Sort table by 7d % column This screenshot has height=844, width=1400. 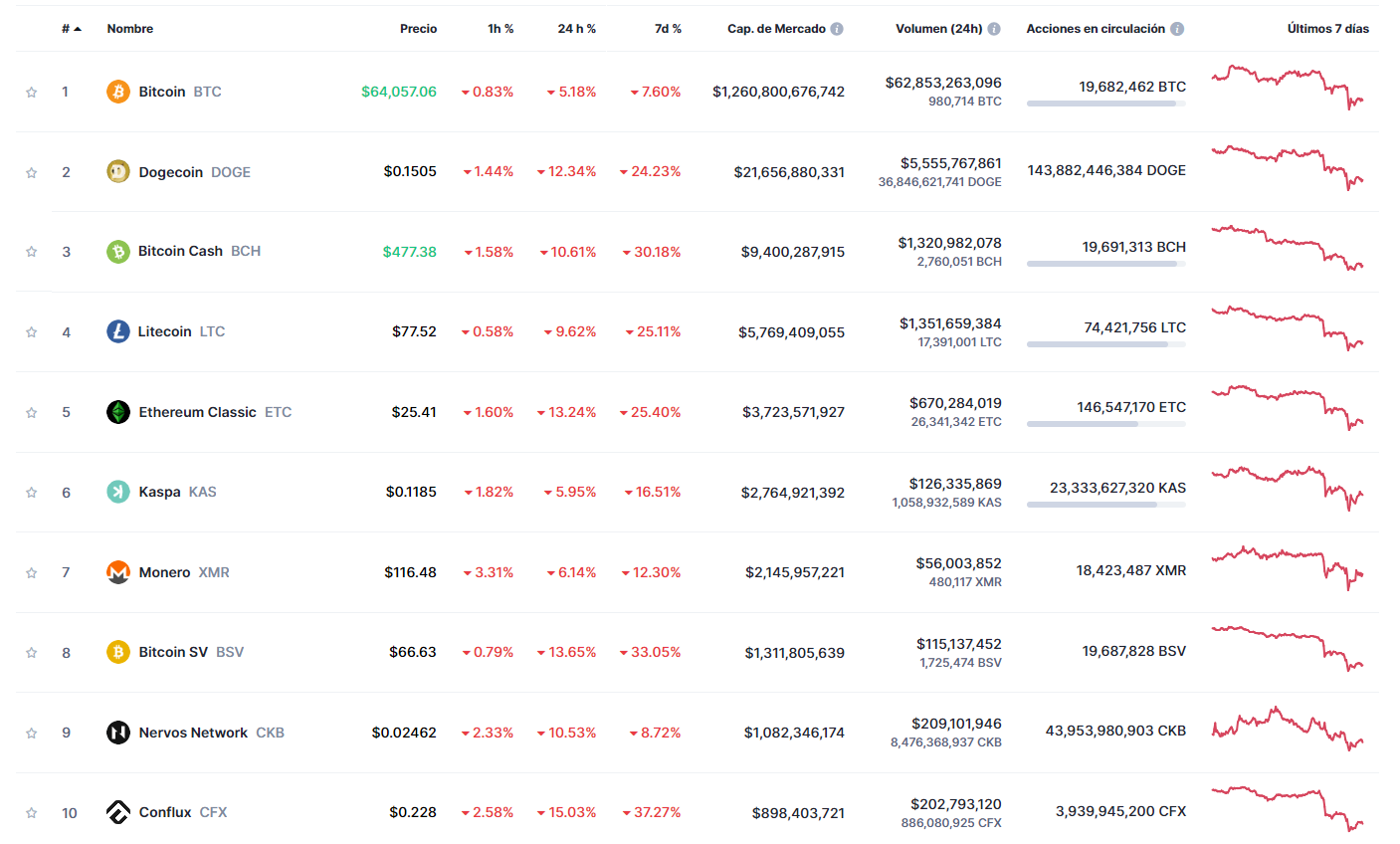tap(668, 29)
